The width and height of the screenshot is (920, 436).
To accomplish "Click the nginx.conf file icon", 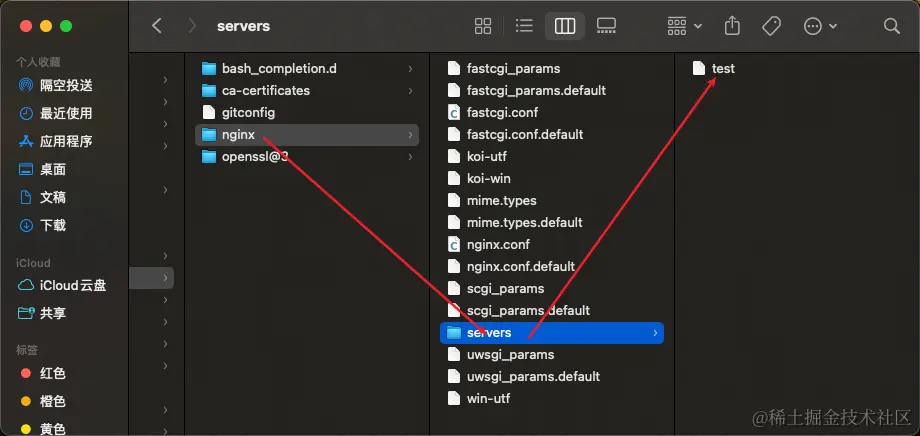I will click(x=454, y=244).
